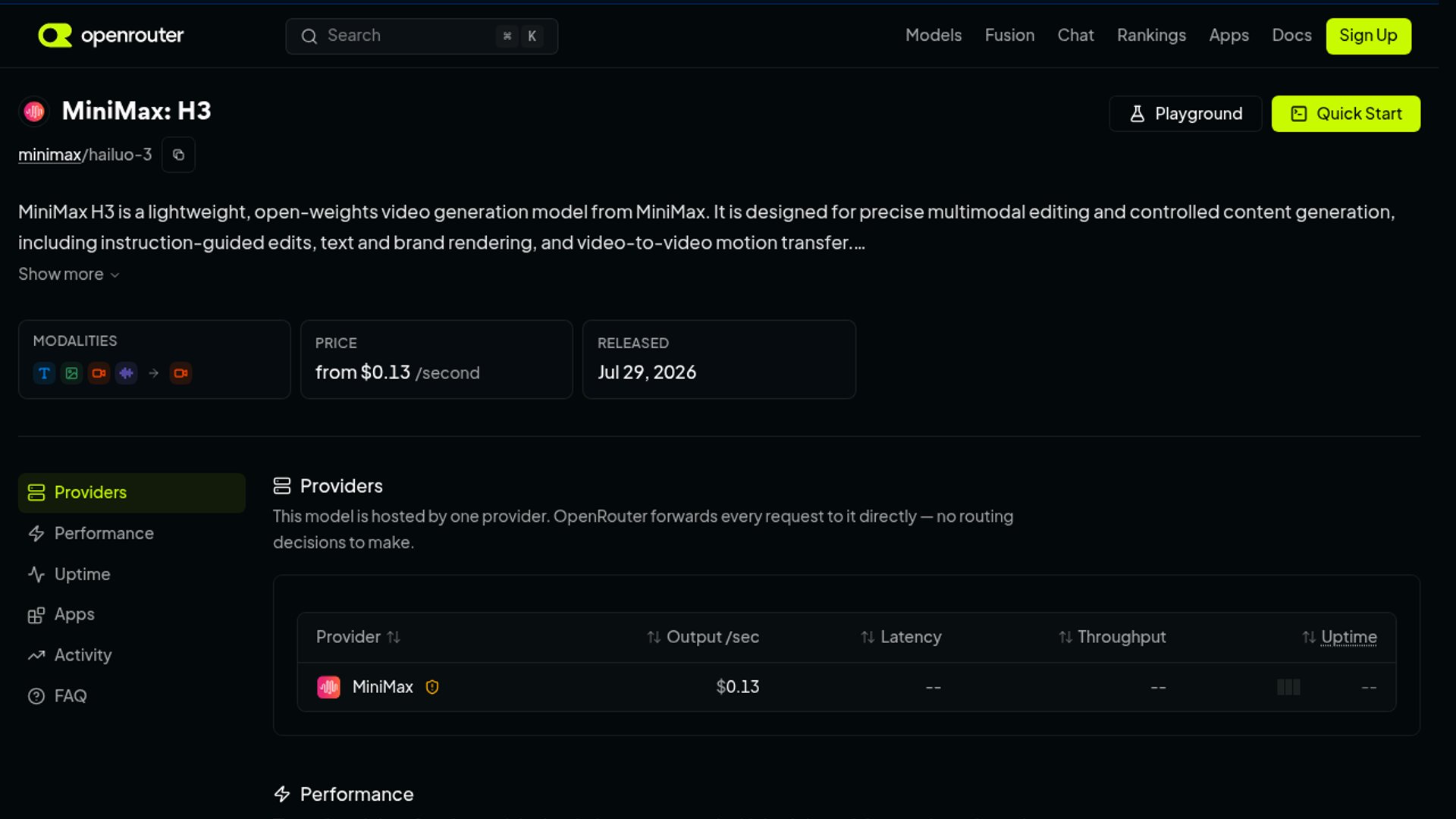Click the search magnifier icon
Image resolution: width=1456 pixels, height=819 pixels.
pos(309,36)
